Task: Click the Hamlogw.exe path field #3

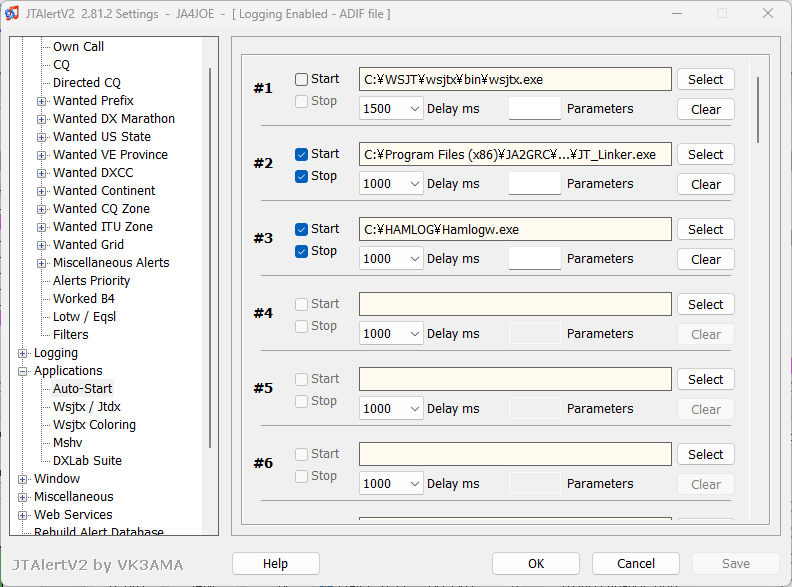Action: [x=515, y=229]
